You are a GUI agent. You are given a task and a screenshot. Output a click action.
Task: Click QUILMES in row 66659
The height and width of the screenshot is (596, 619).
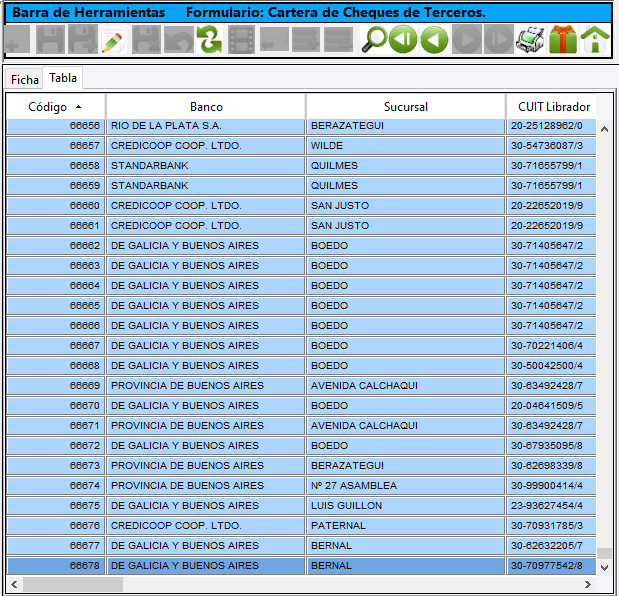point(405,186)
